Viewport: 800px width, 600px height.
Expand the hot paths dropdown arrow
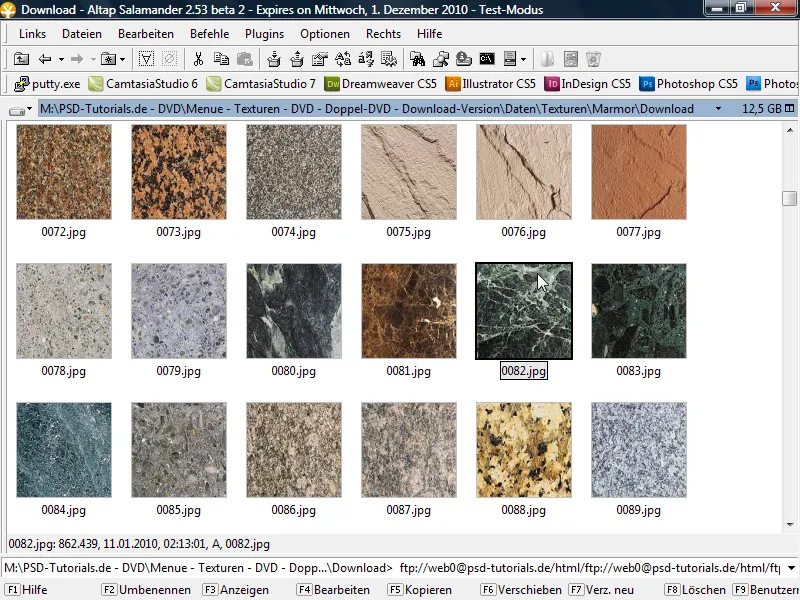pyautogui.click(x=123, y=60)
